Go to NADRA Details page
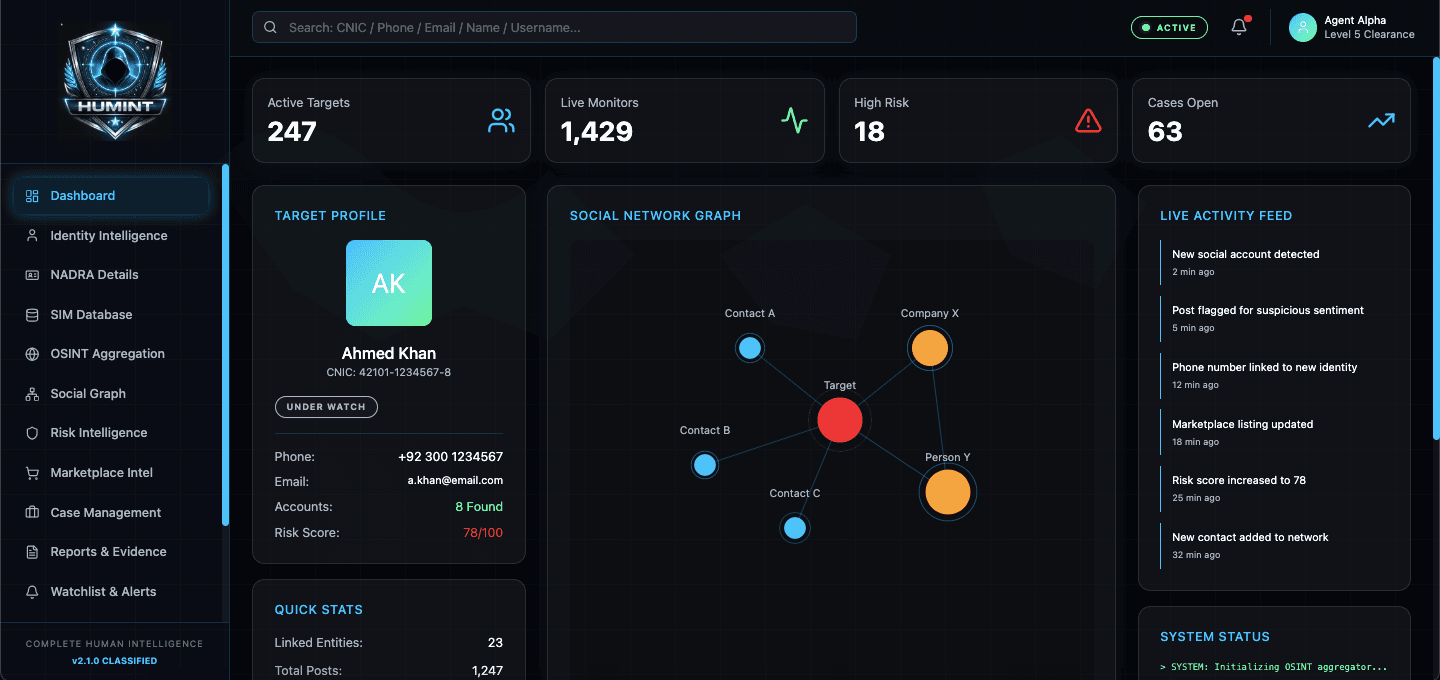 click(x=111, y=275)
